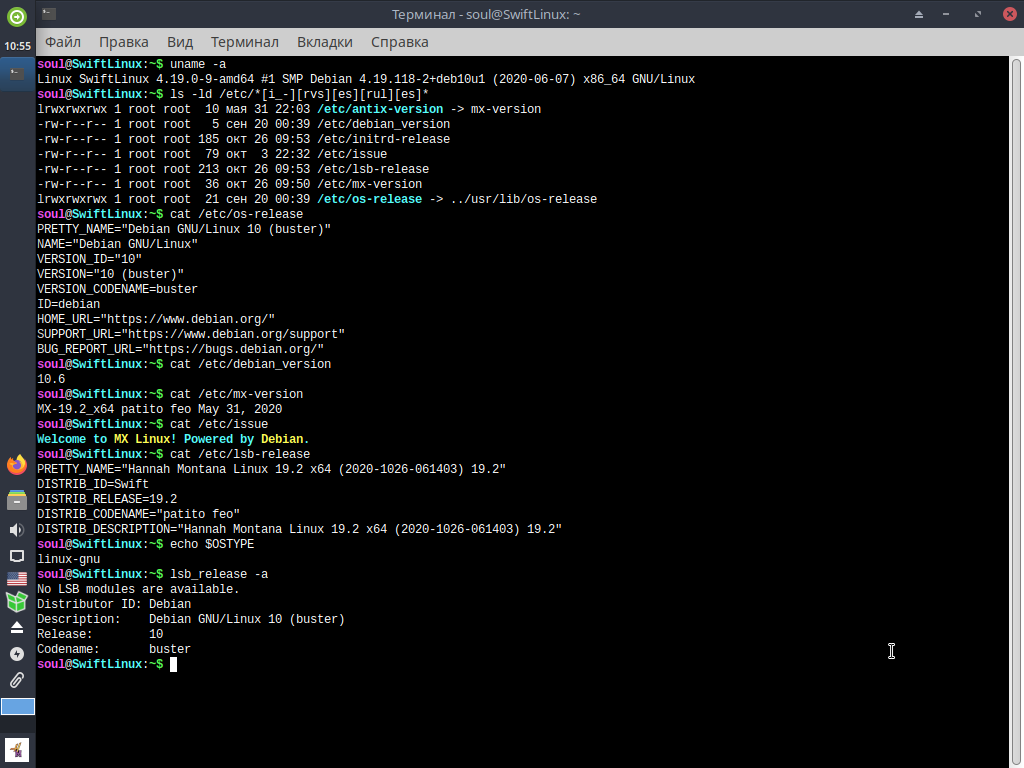The height and width of the screenshot is (768, 1024).
Task: Click the US flag keyboard layout icon
Action: (x=17, y=579)
